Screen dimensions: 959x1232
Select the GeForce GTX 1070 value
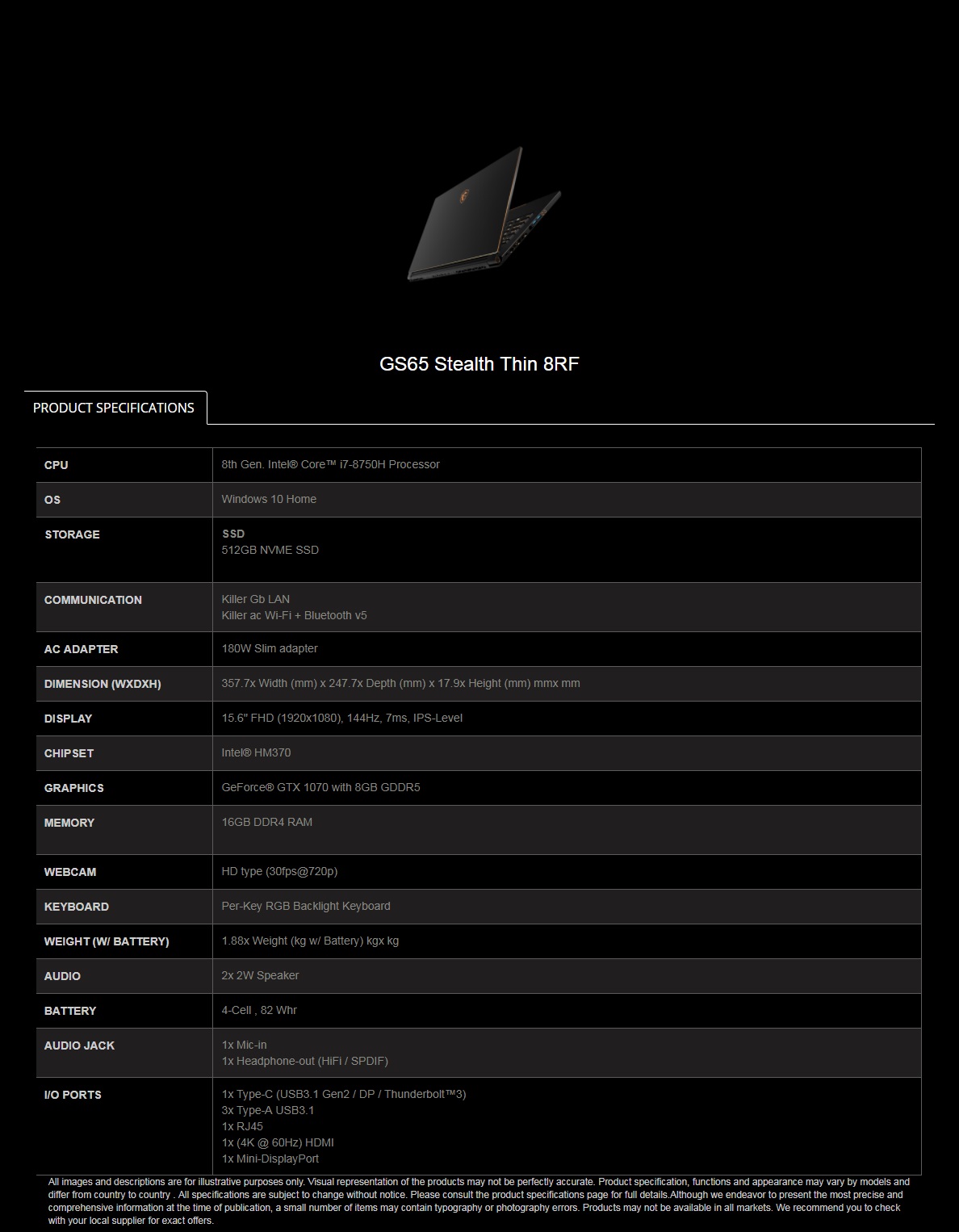coord(321,787)
